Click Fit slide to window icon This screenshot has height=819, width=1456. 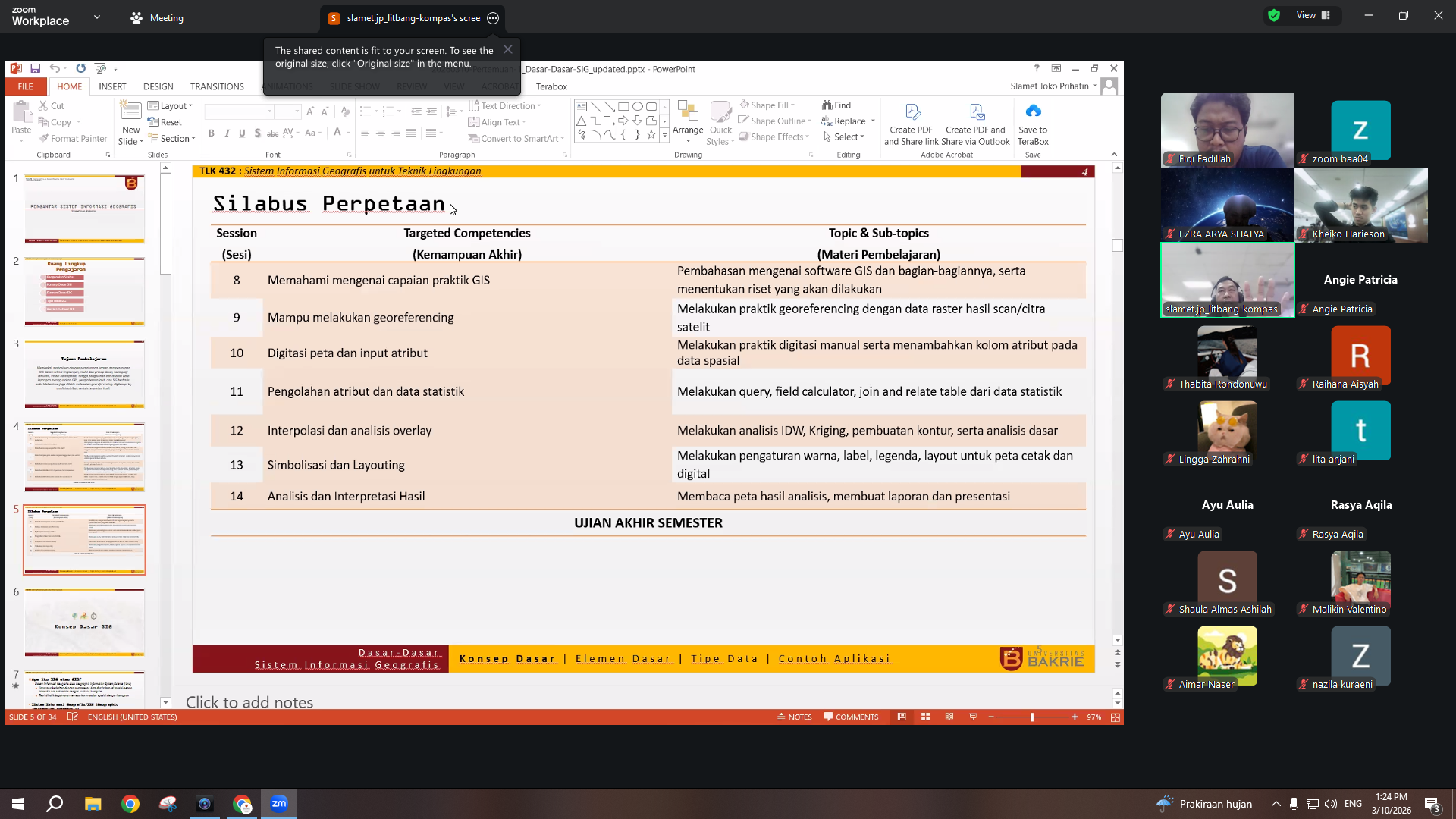(1115, 717)
